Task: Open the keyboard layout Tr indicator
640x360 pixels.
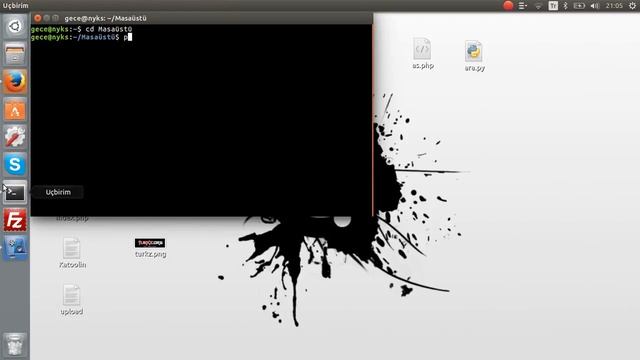Action: [x=553, y=6]
